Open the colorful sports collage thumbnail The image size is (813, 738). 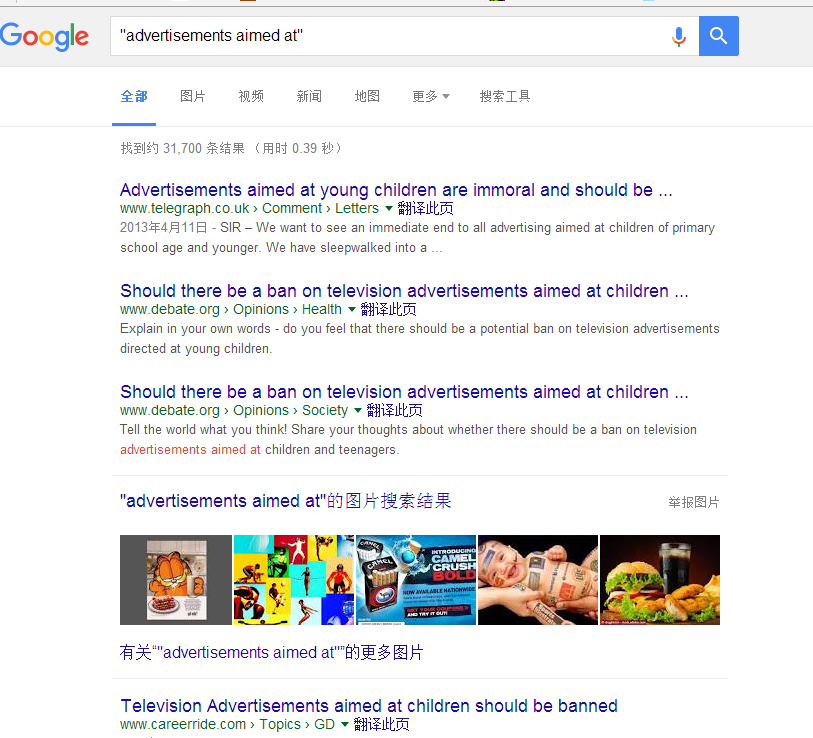294,580
